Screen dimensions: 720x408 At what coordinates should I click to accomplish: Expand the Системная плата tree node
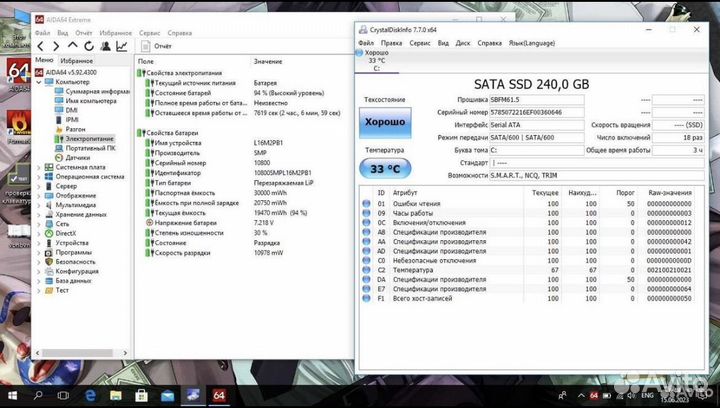pyautogui.click(x=39, y=167)
